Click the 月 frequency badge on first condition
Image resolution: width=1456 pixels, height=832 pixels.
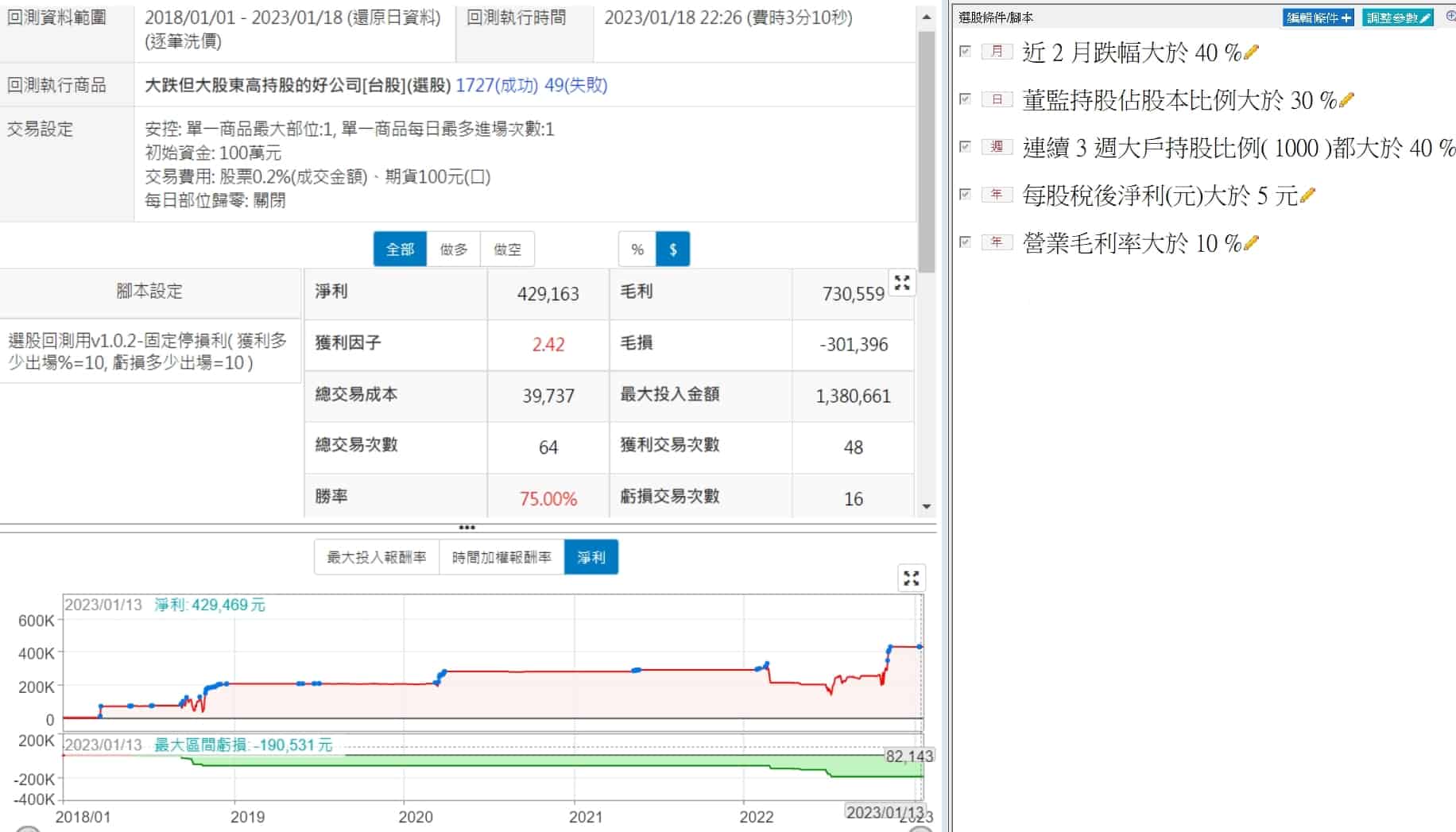(997, 52)
